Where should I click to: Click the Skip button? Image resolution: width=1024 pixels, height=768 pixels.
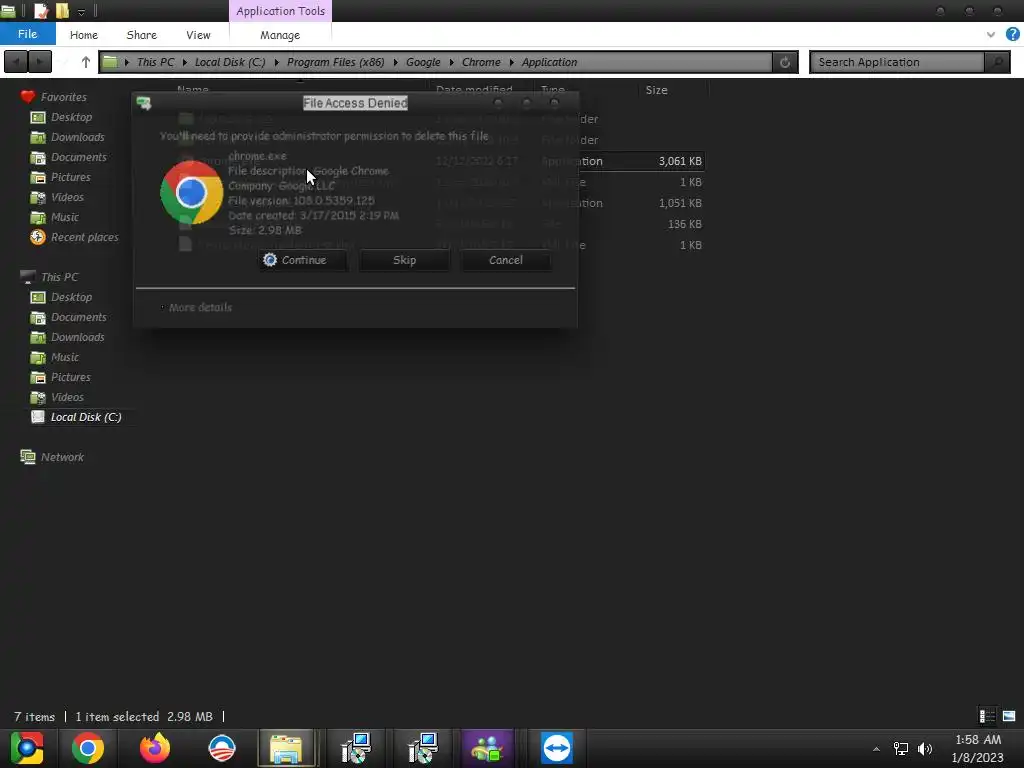pyautogui.click(x=404, y=260)
